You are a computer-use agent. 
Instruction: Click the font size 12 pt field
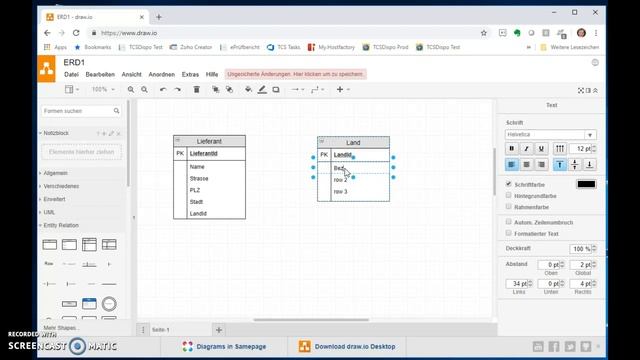tap(581, 149)
